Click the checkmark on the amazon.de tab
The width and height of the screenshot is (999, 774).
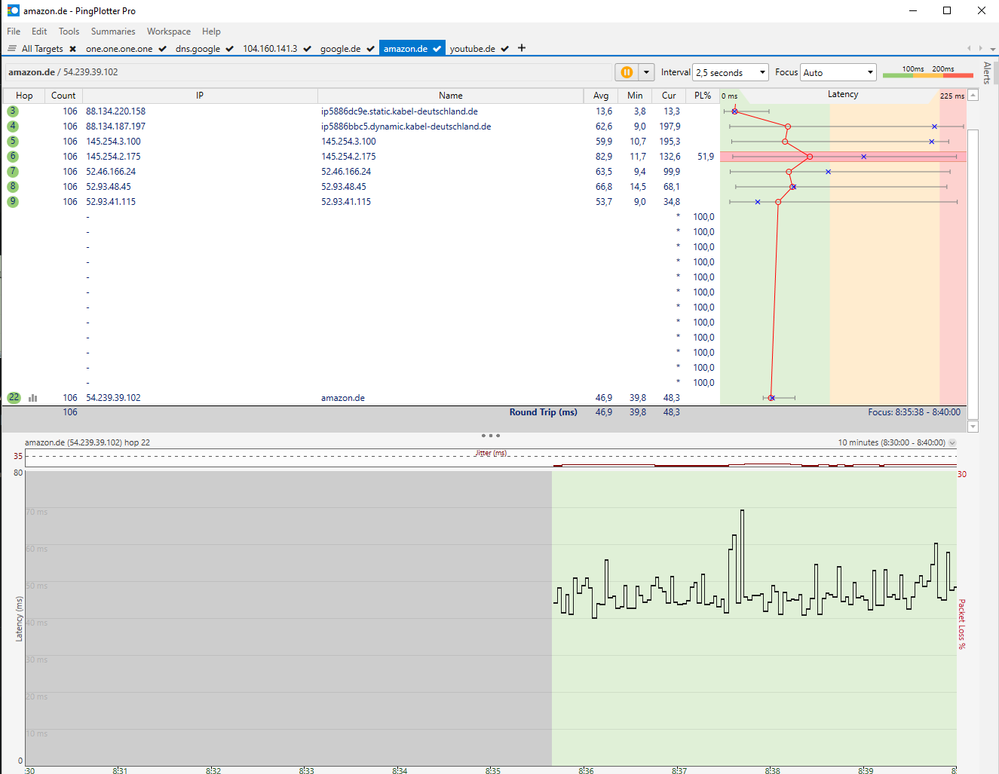coord(437,48)
